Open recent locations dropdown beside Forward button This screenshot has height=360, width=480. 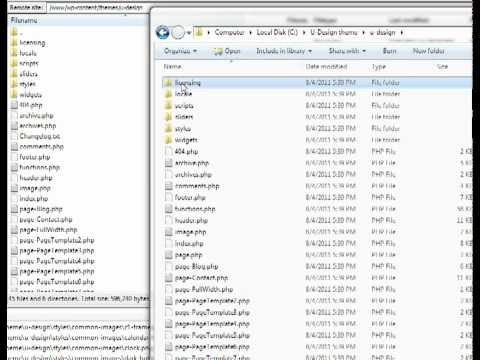click(x=189, y=33)
